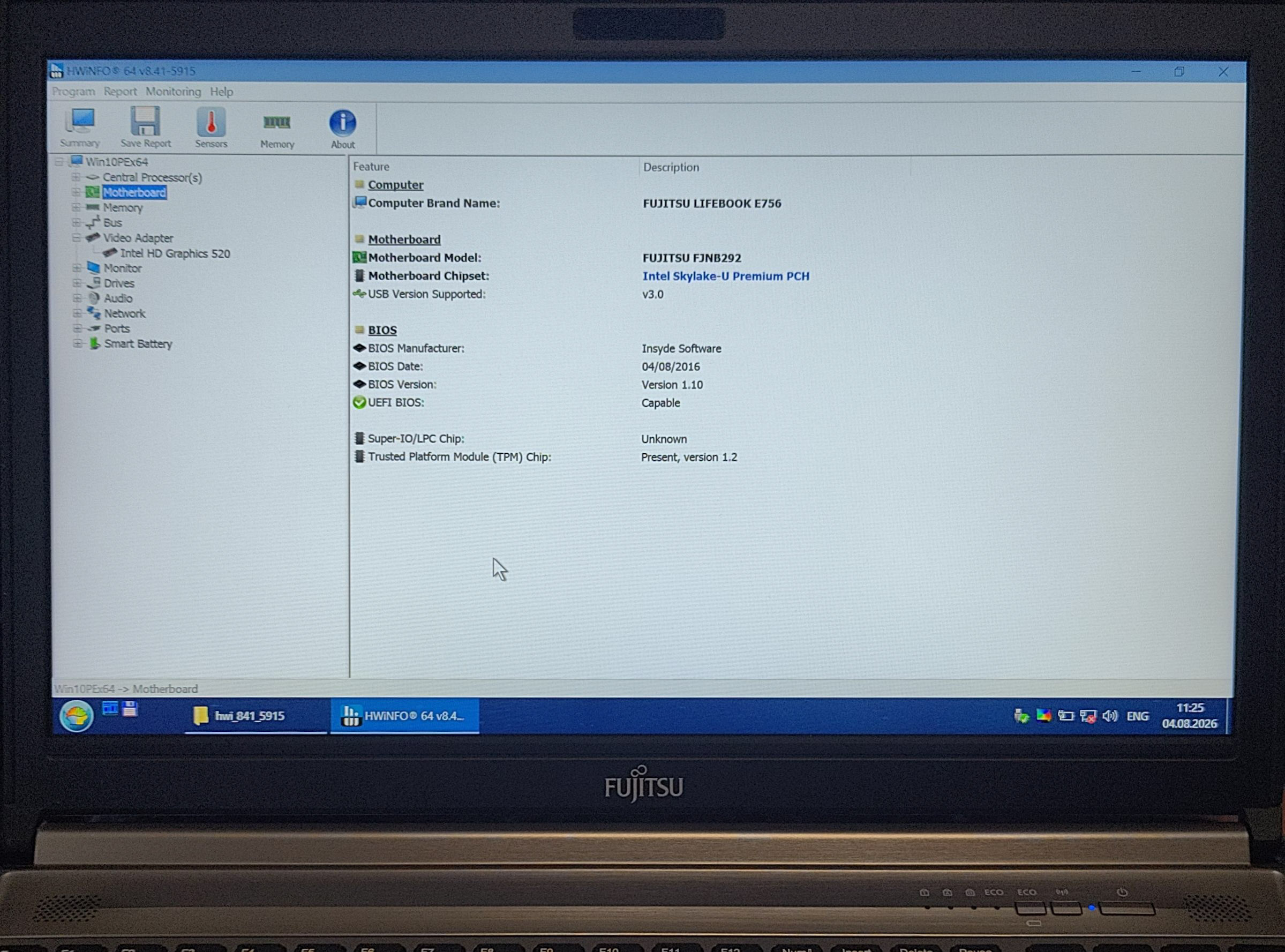The image size is (1285, 952).
Task: Click the FUJITSU FJNB292 model value
Action: pos(692,258)
